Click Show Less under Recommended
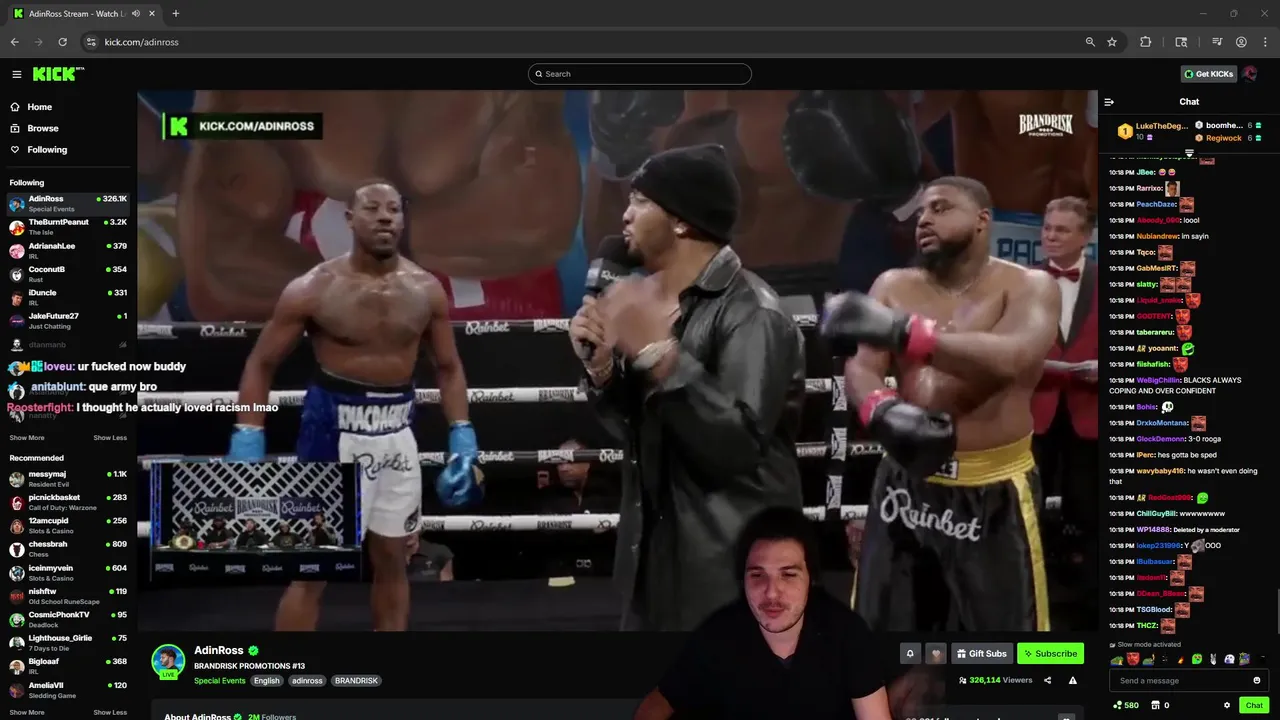The image size is (1280, 720). (x=110, y=713)
